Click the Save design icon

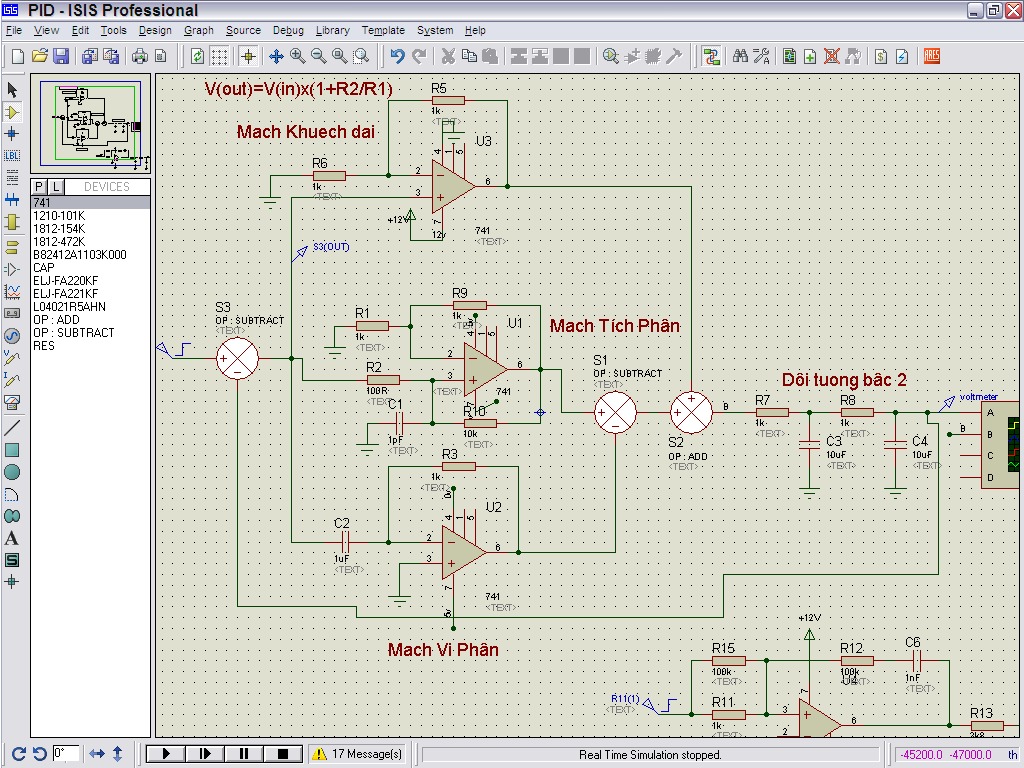tap(61, 56)
